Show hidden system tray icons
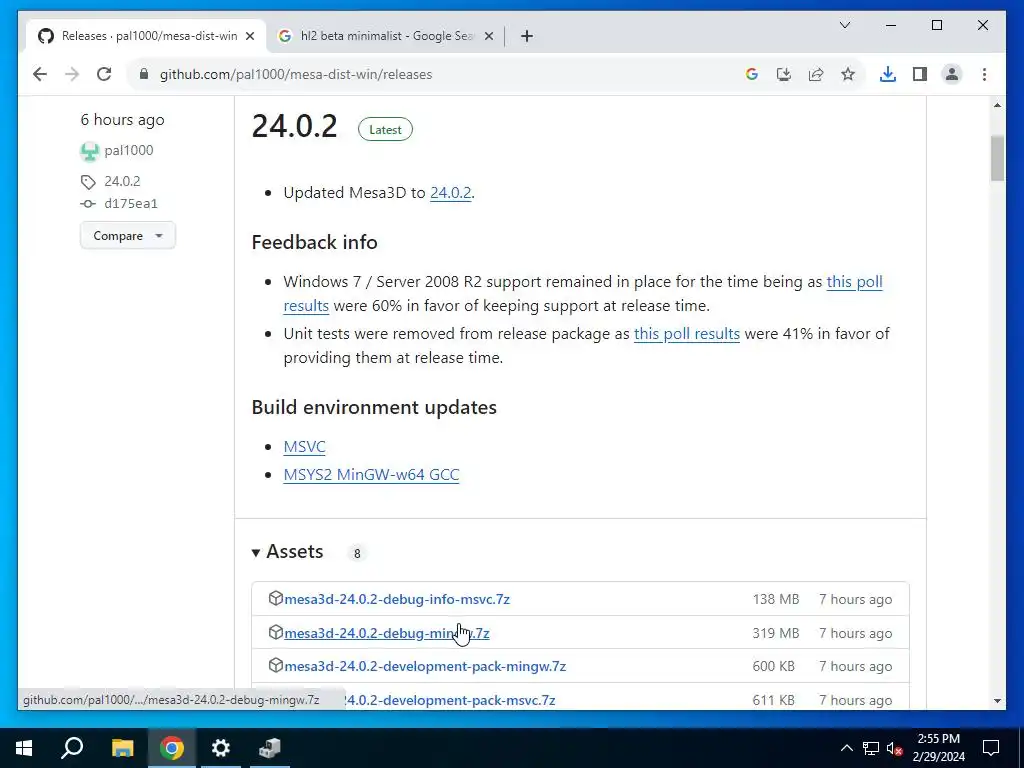The image size is (1024, 768). click(846, 748)
